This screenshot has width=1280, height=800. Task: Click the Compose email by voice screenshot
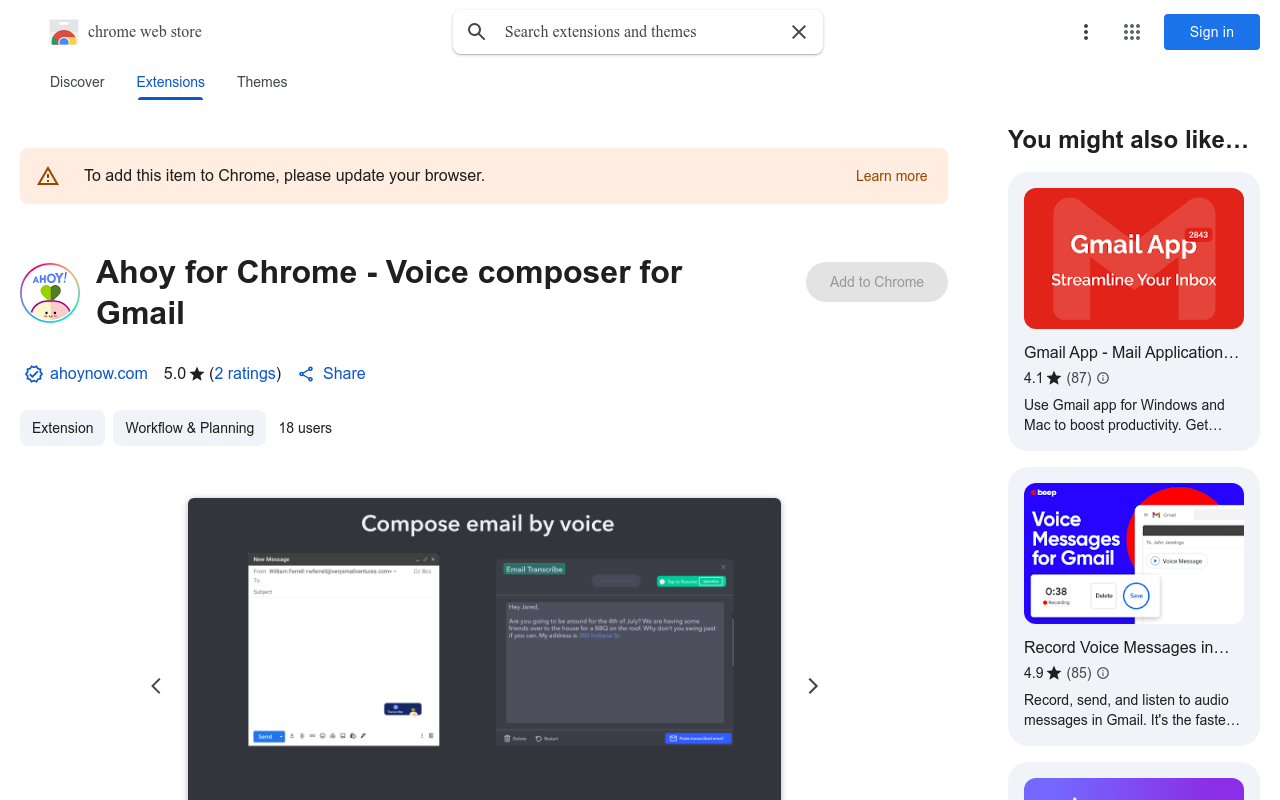[484, 648]
